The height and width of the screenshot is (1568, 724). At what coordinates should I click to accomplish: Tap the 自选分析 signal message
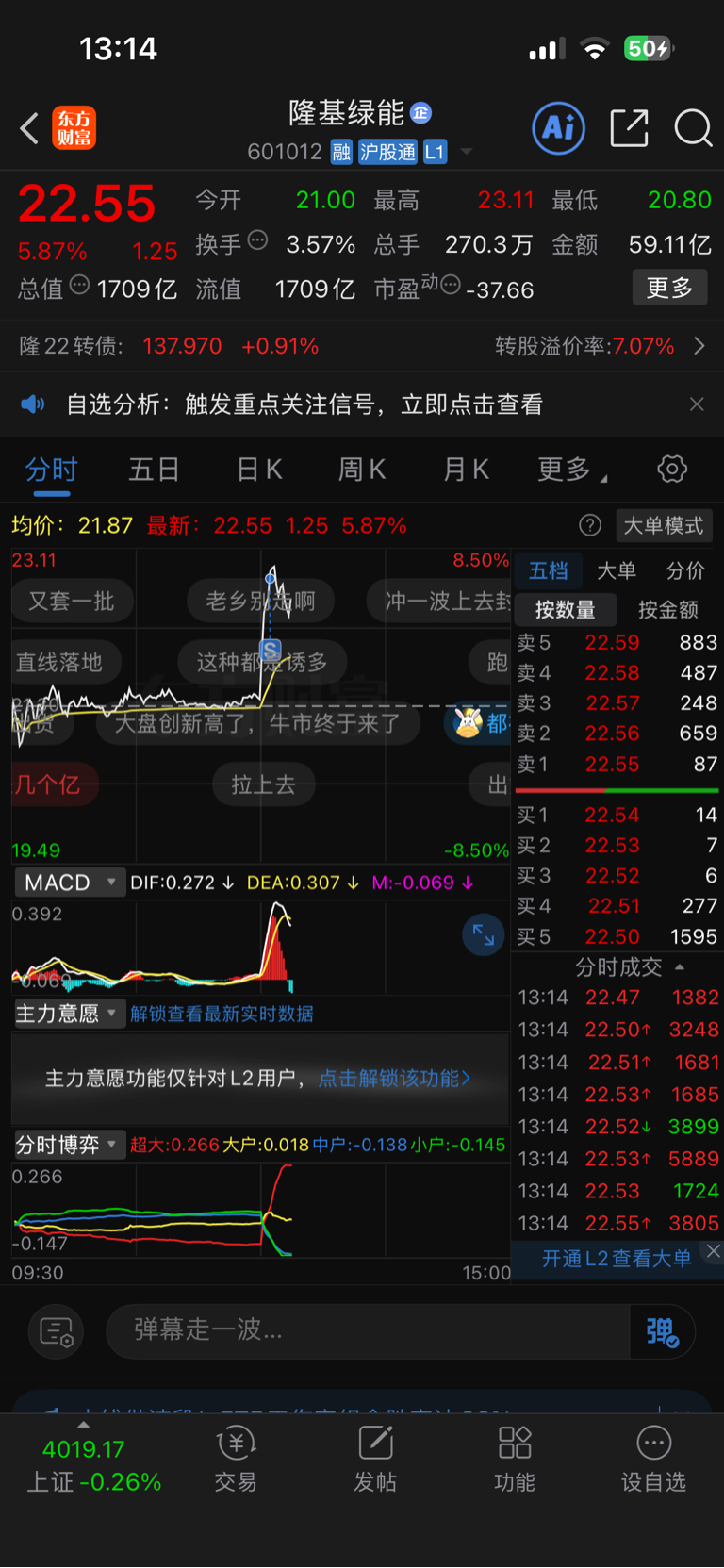(x=304, y=404)
